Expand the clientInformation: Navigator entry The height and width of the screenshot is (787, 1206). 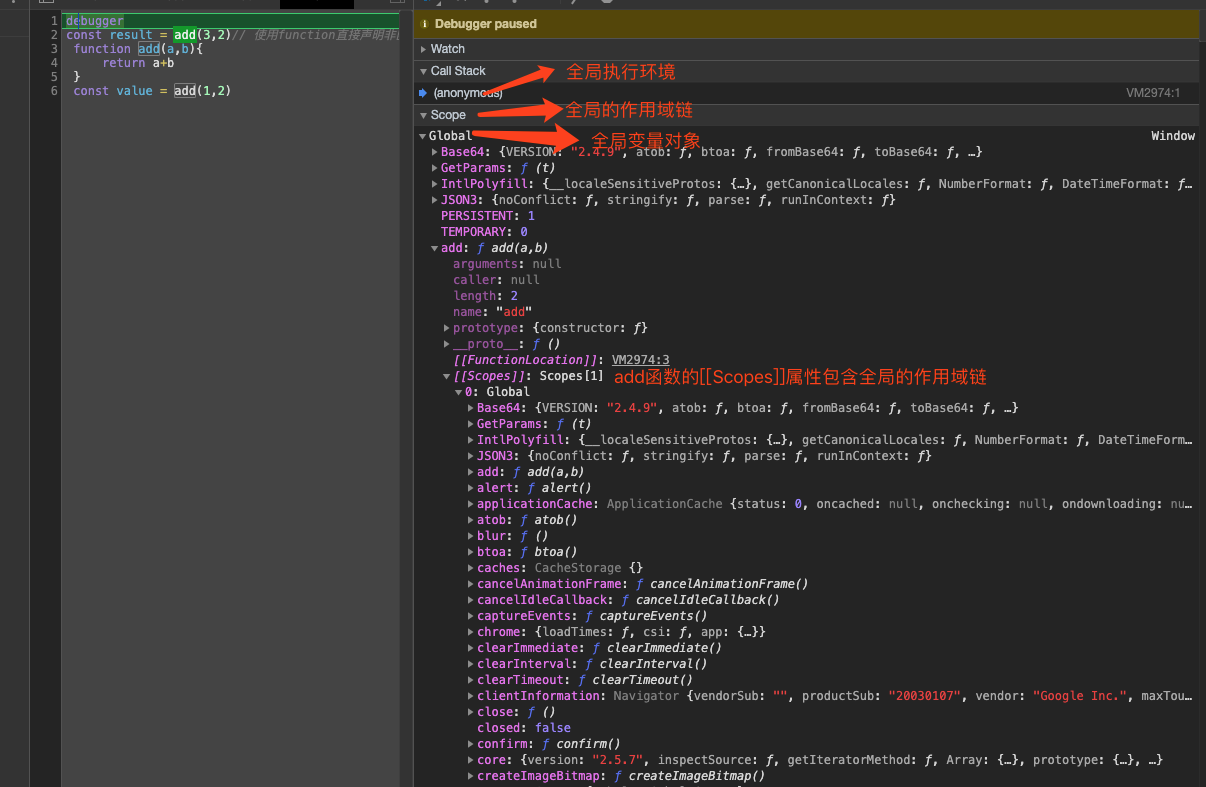click(x=471, y=696)
